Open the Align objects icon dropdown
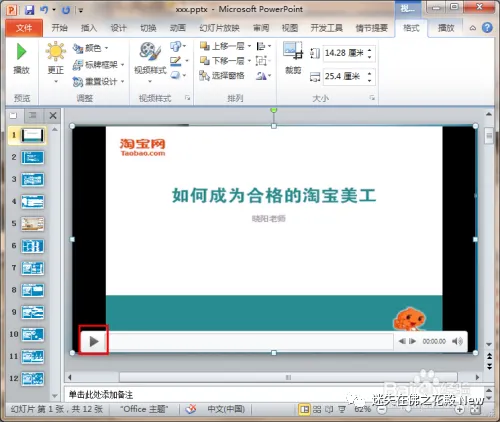 [x=263, y=46]
